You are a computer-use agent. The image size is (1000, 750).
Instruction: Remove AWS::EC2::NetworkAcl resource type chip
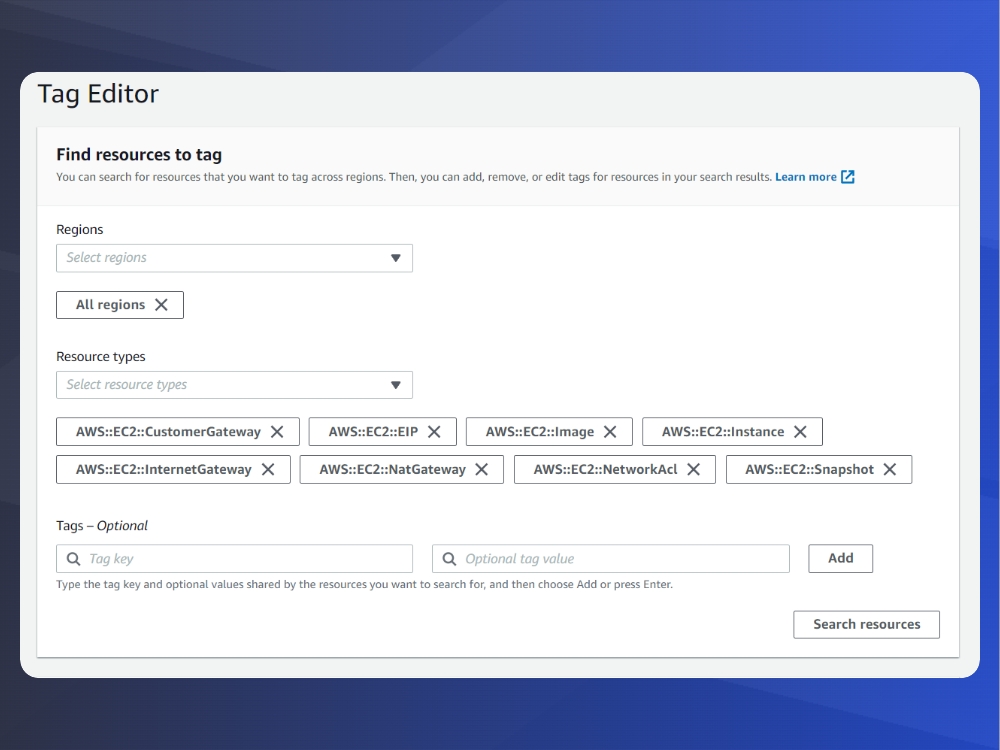(x=693, y=469)
